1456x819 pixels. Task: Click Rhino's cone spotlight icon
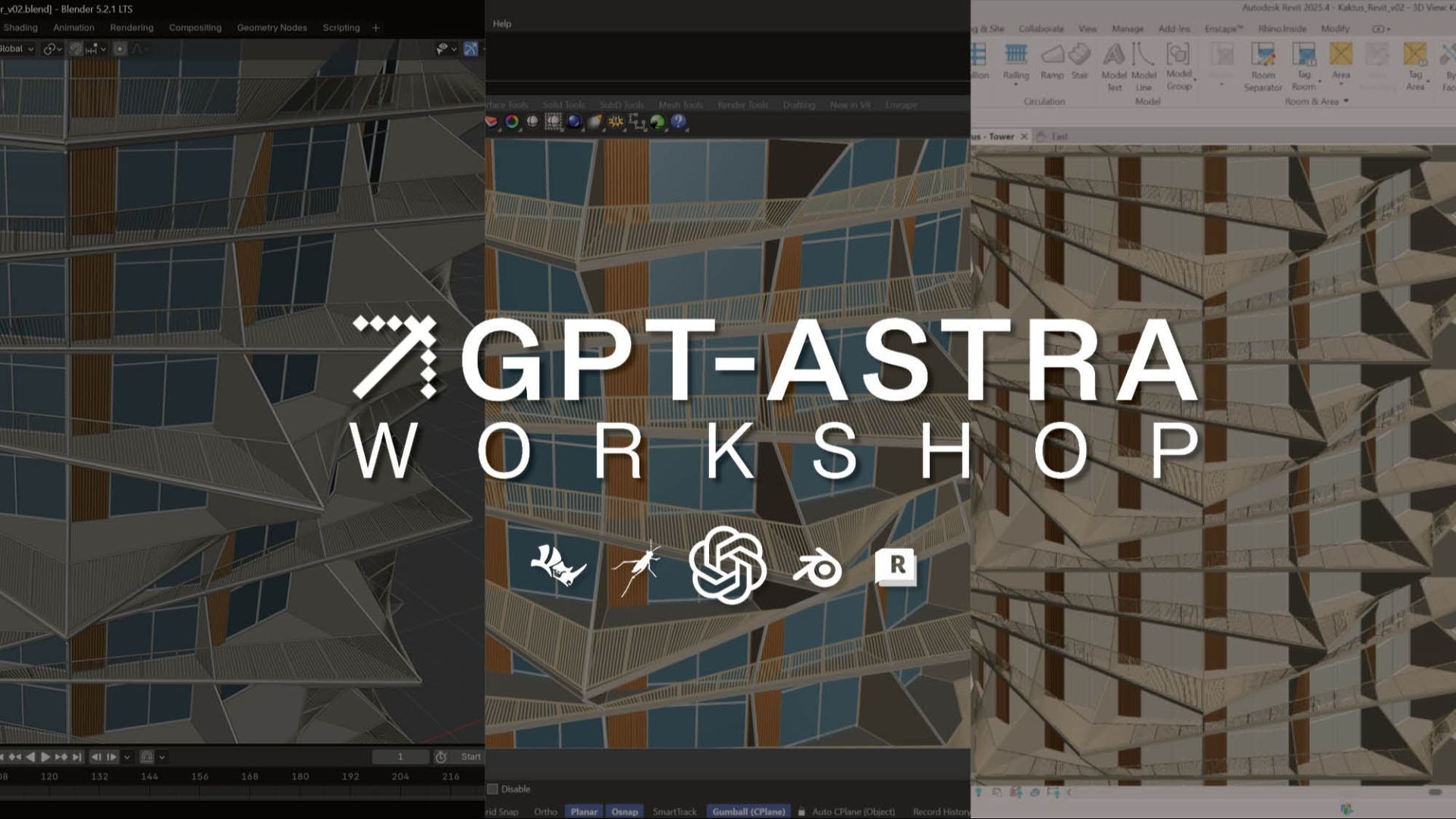(595, 121)
